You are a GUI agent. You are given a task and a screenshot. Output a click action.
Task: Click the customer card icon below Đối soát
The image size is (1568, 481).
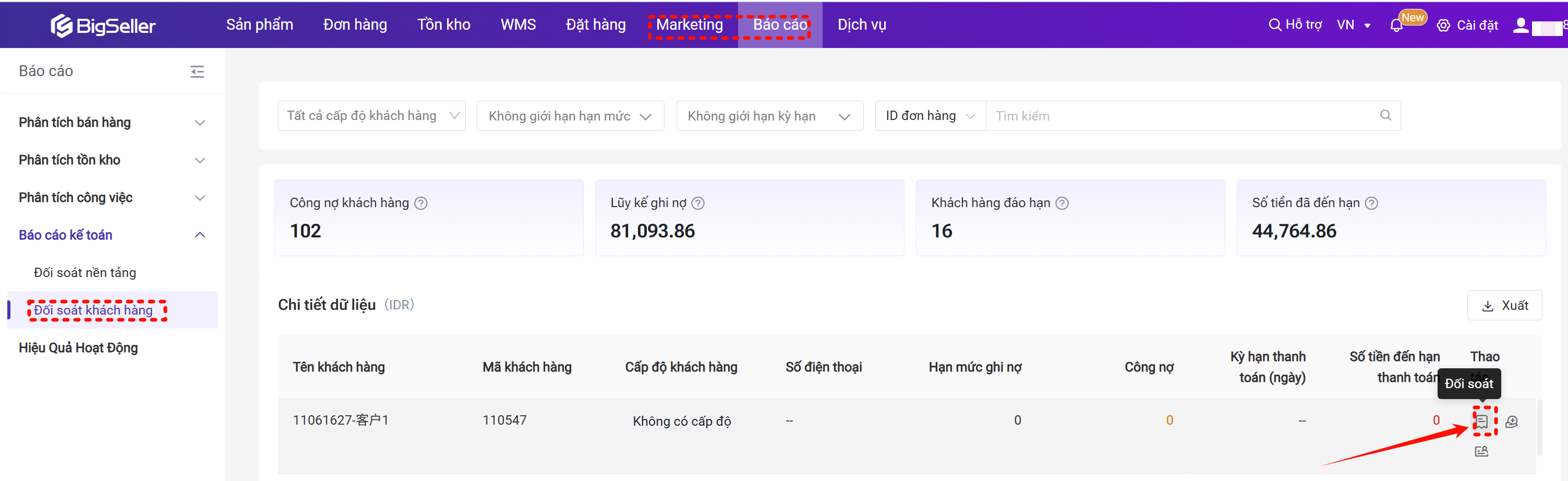[x=1481, y=451]
